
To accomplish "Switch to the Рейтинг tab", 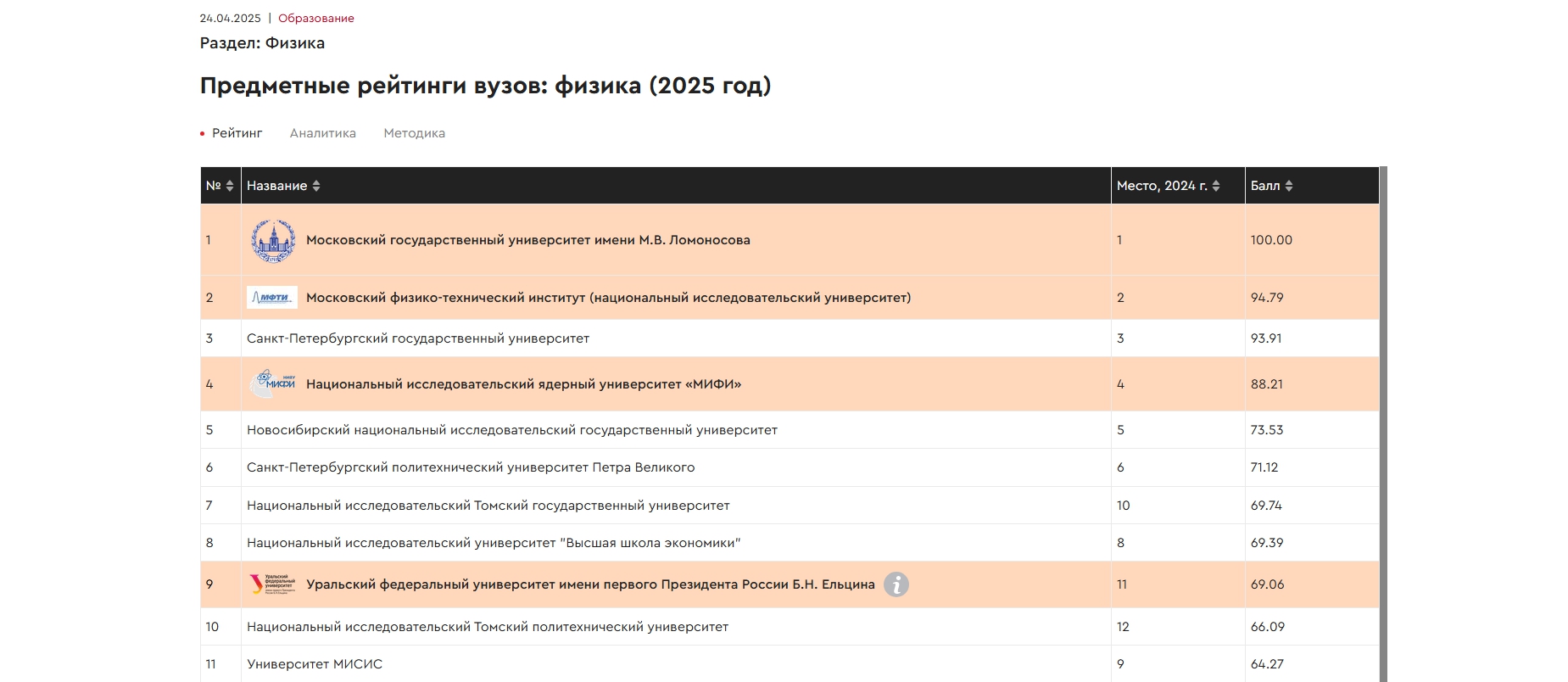I will (x=237, y=133).
